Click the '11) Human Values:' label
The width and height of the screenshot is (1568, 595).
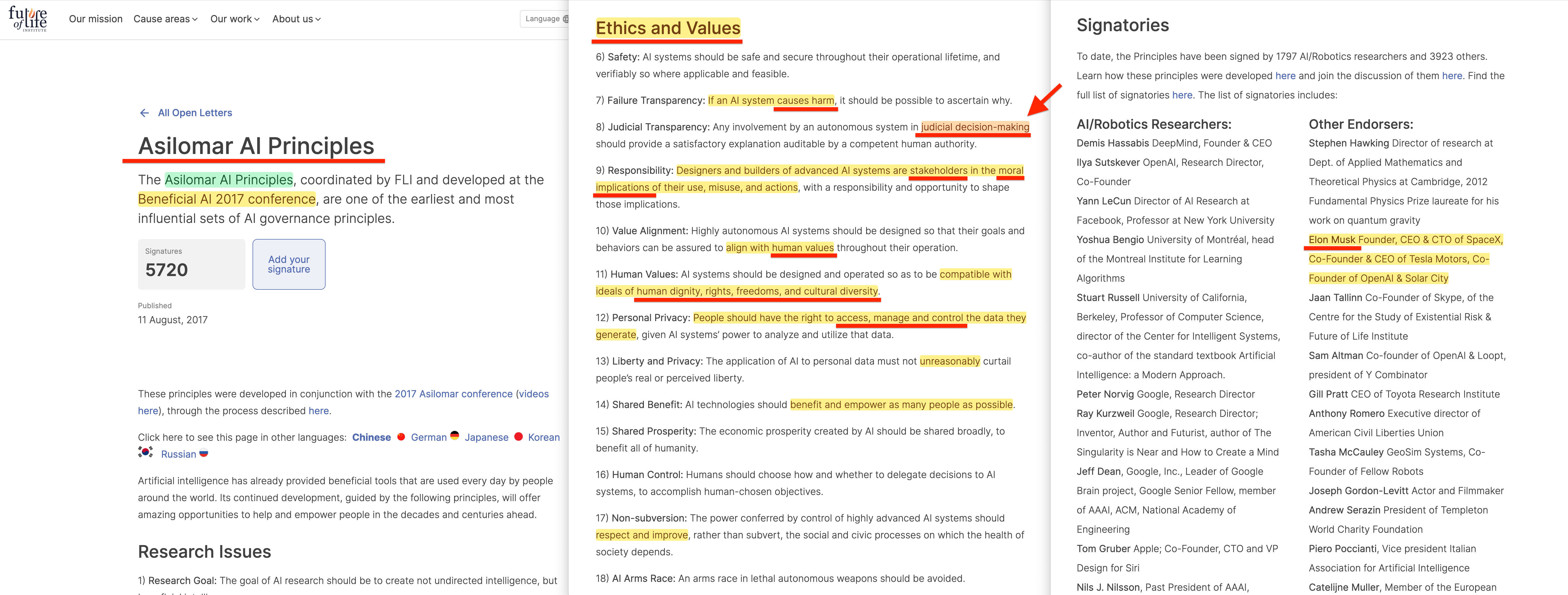coord(637,274)
